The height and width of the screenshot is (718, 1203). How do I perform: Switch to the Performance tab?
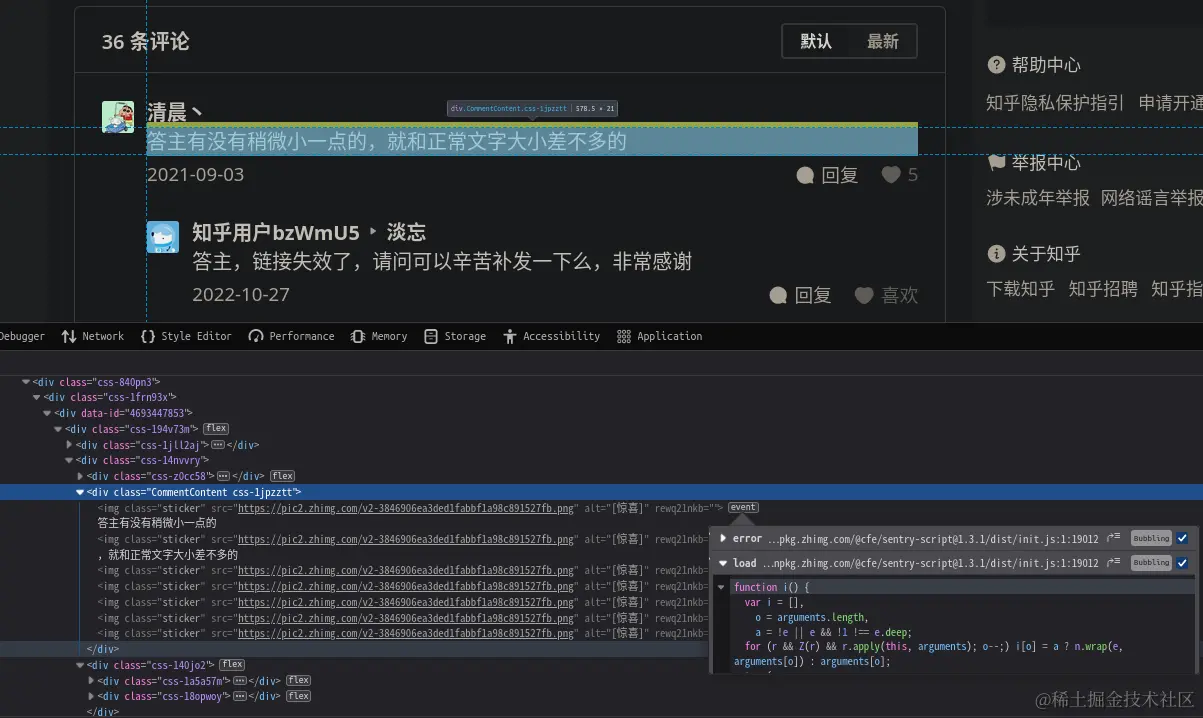291,336
